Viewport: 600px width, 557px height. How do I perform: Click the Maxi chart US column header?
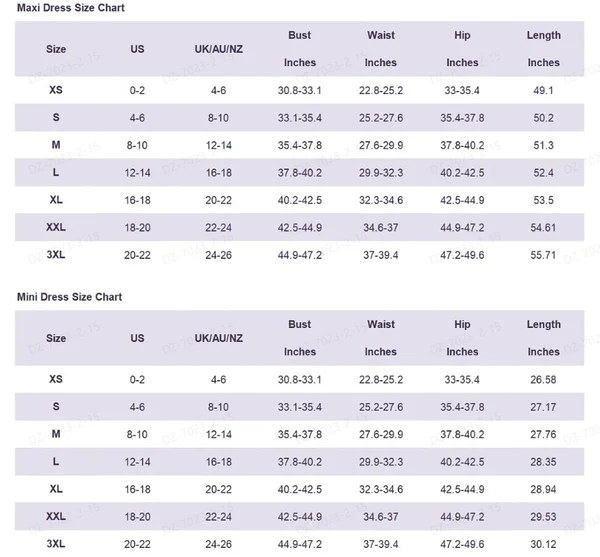[137, 49]
